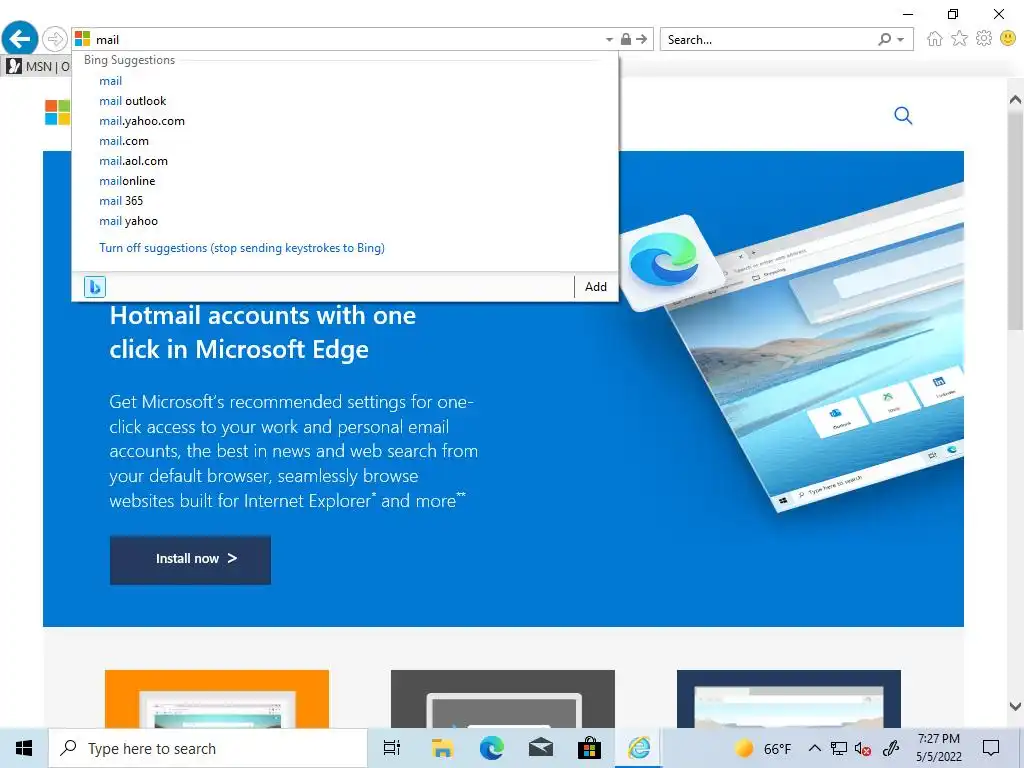Open Favorites star icon
This screenshot has width=1024, height=768.
959,39
